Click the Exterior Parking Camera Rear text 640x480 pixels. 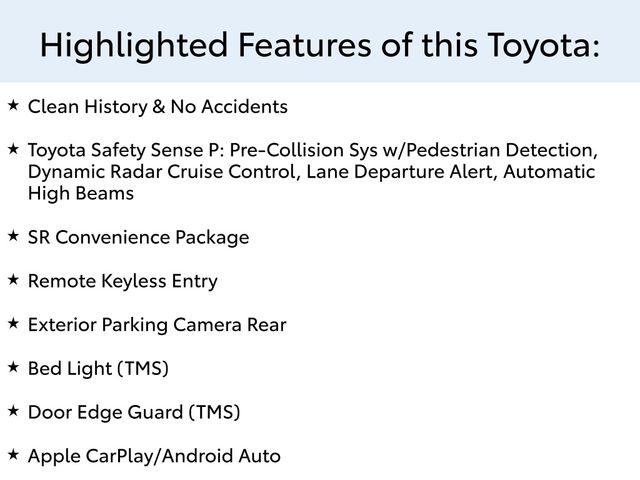click(157, 325)
